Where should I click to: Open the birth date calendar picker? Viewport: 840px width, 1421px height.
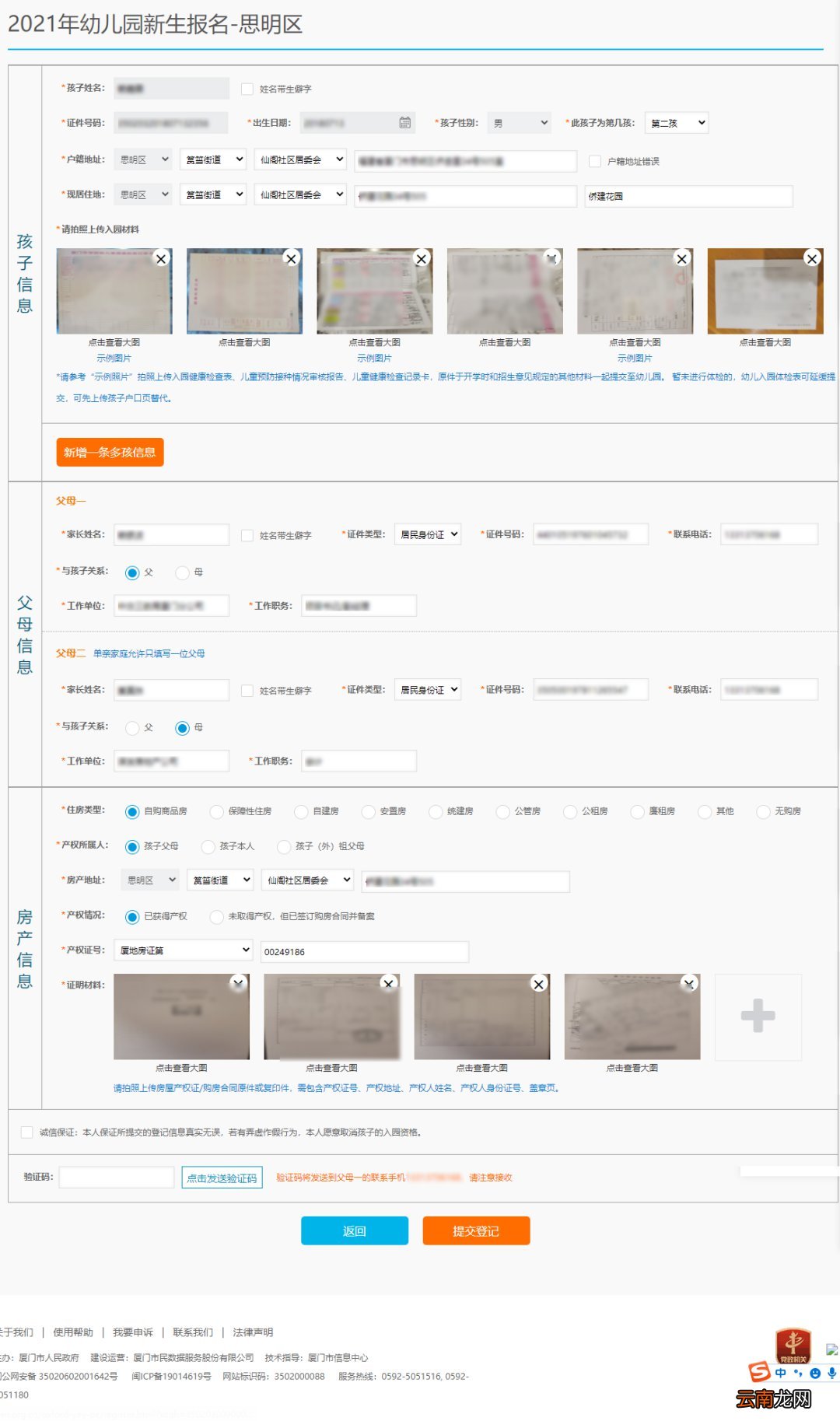[x=405, y=122]
